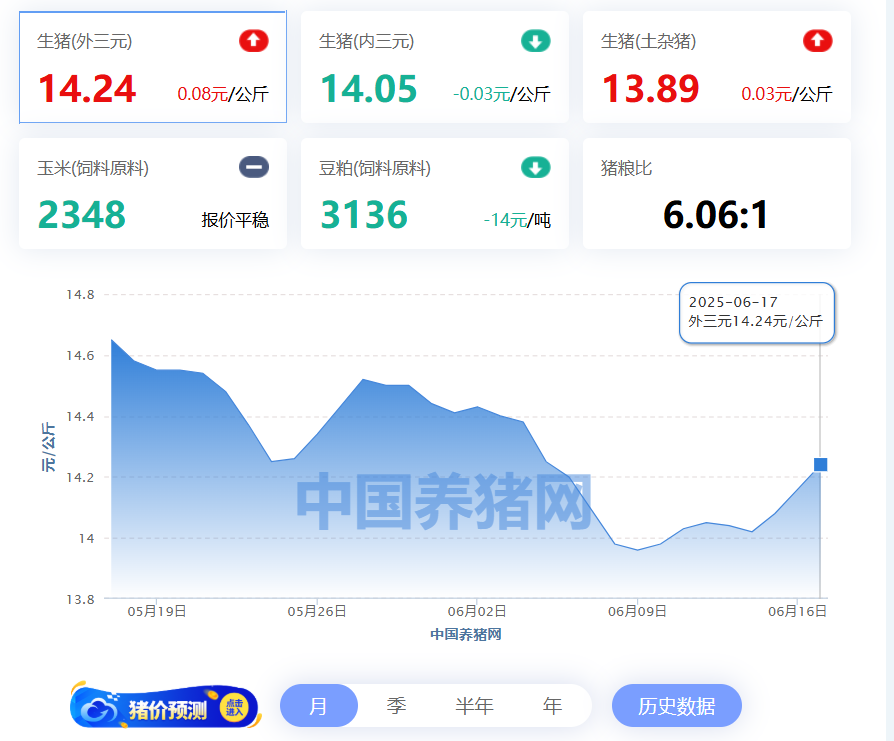Screen dimensions: 894x741
Task: Click 14.6 y-axis label
Action: [x=80, y=356]
